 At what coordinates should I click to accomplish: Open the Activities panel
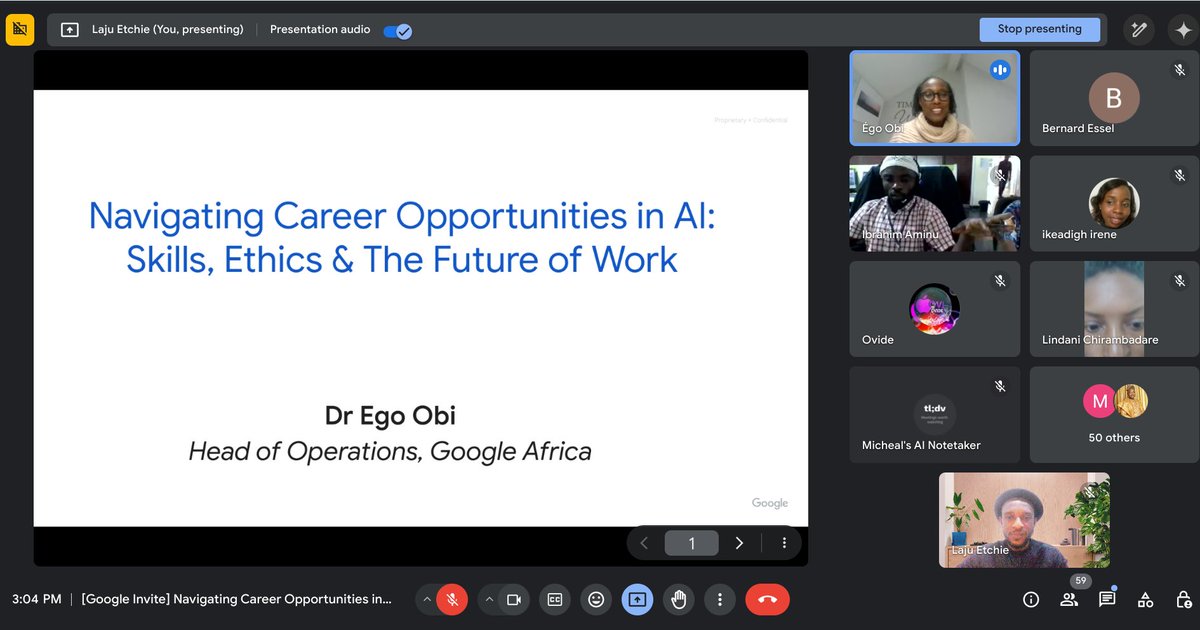(x=1145, y=599)
